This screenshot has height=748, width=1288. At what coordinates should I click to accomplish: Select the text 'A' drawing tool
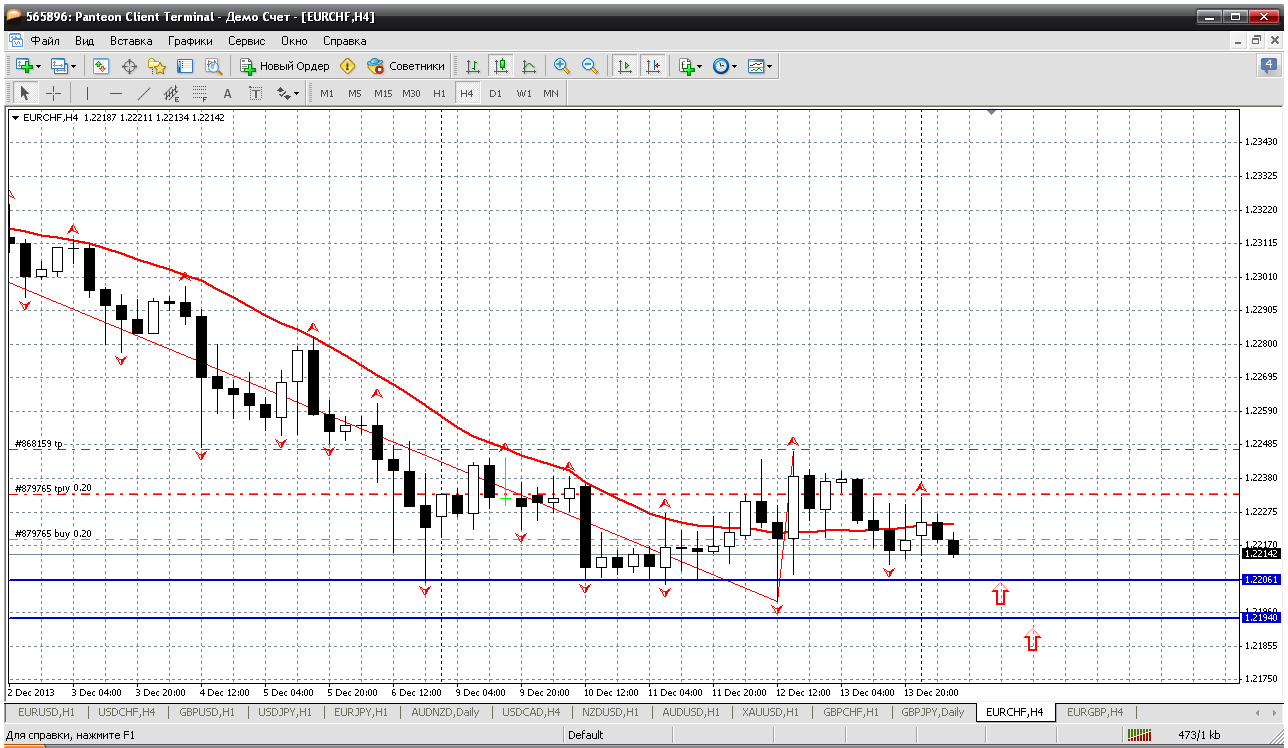tap(228, 93)
